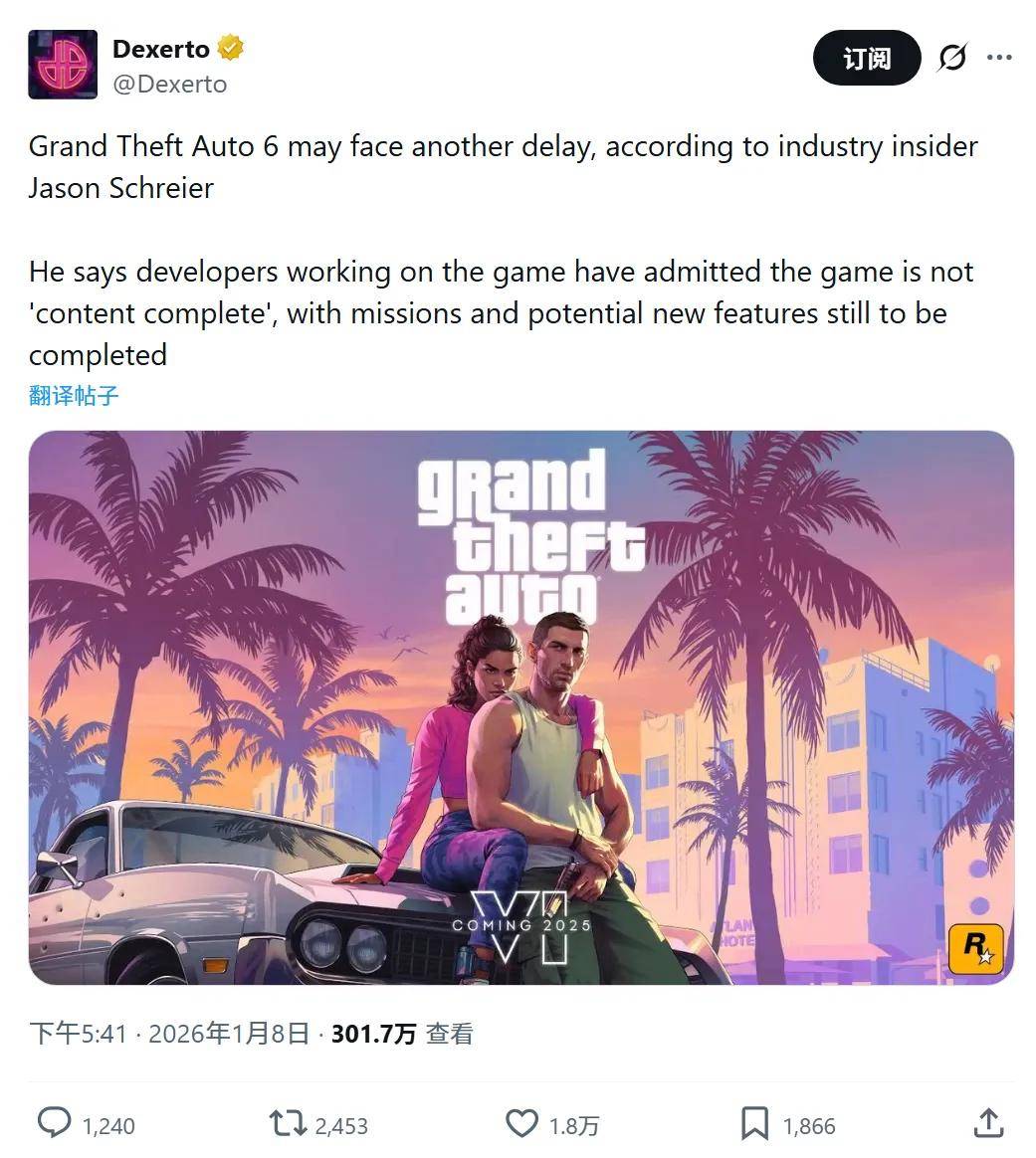The image size is (1036, 1158).
Task: Like the post with the heart icon
Action: click(x=521, y=1123)
